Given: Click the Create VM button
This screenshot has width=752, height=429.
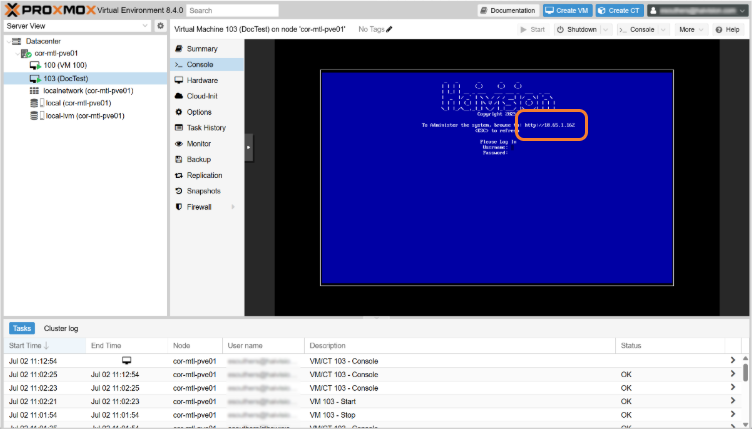Looking at the screenshot, I should (x=568, y=10).
